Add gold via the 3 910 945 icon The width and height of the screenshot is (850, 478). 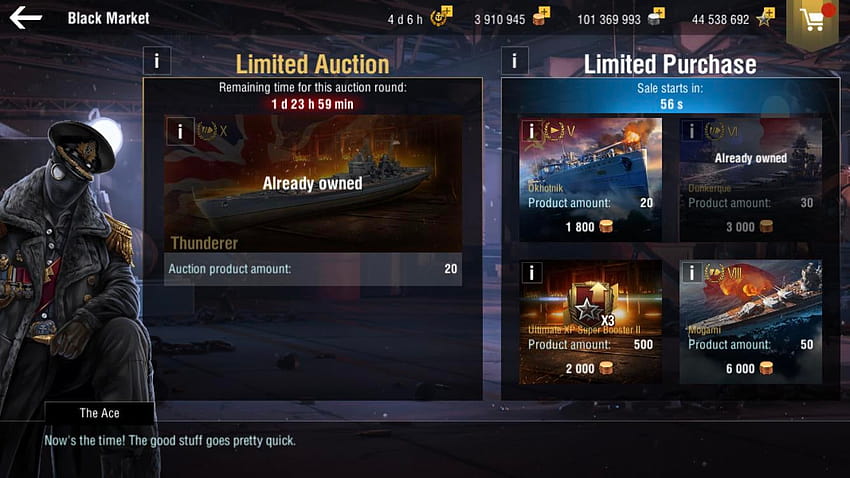540,16
